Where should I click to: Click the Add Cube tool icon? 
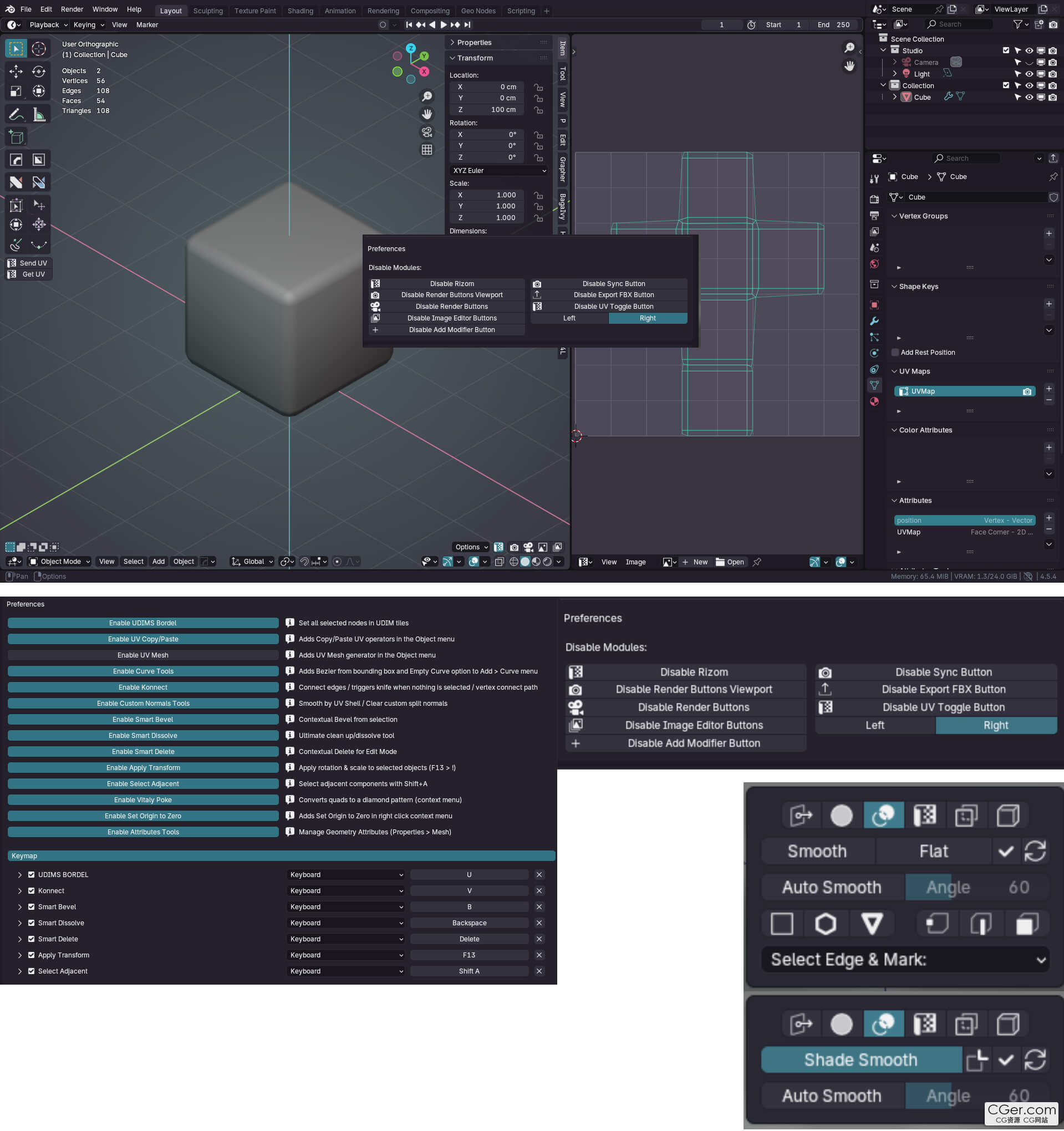[x=16, y=137]
